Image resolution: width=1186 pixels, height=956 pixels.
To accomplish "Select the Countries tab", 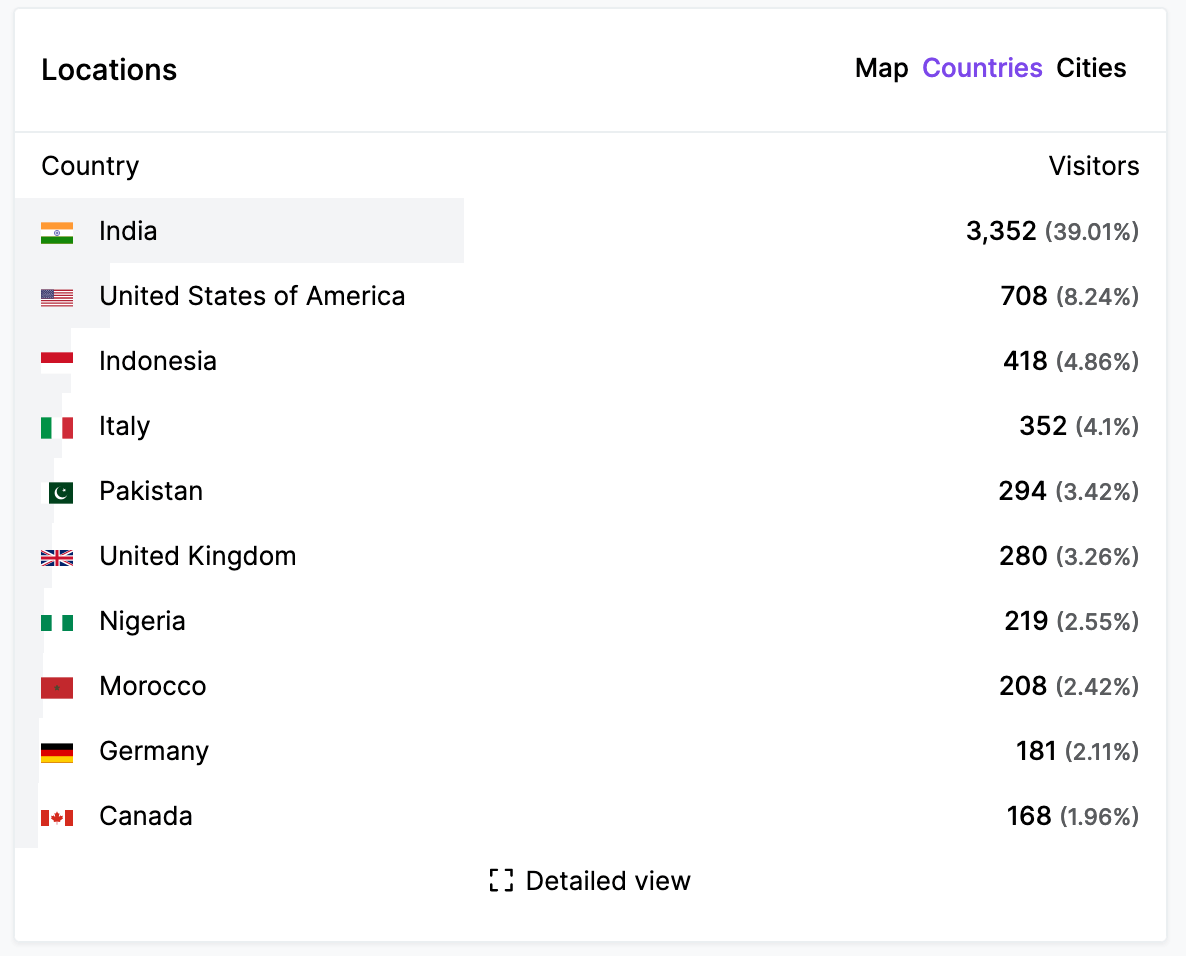I will tap(982, 68).
